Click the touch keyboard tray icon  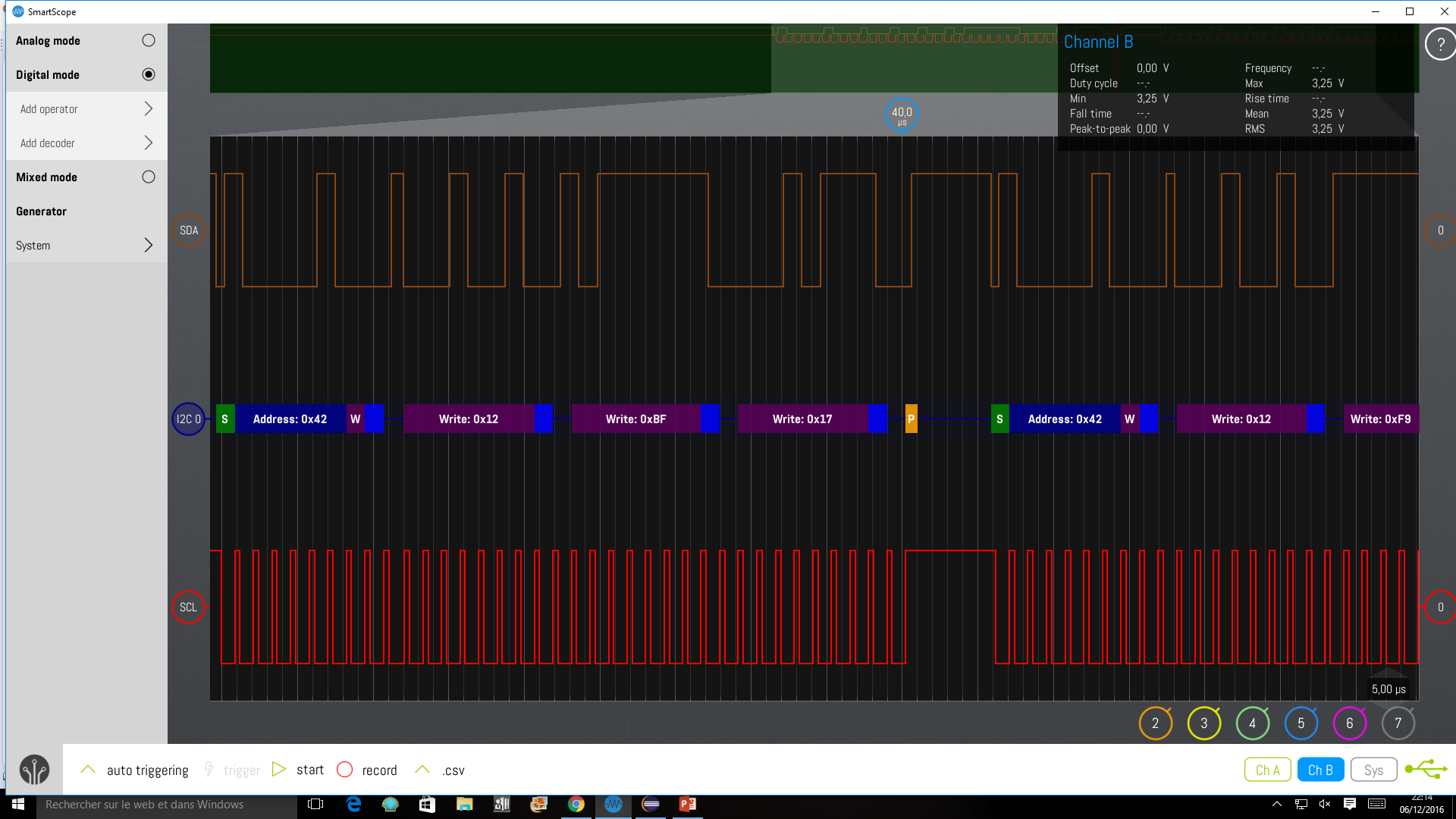click(x=1376, y=804)
